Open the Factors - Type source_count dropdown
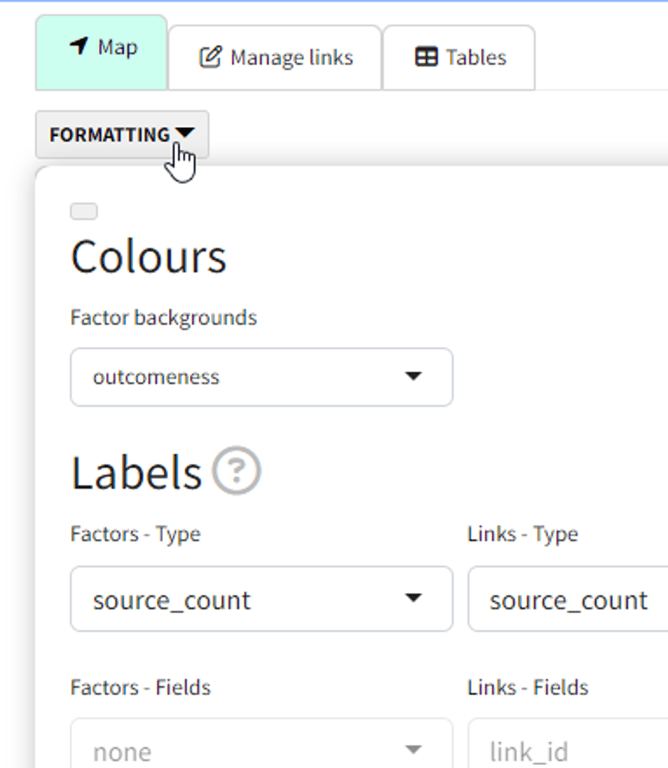 pos(260,599)
